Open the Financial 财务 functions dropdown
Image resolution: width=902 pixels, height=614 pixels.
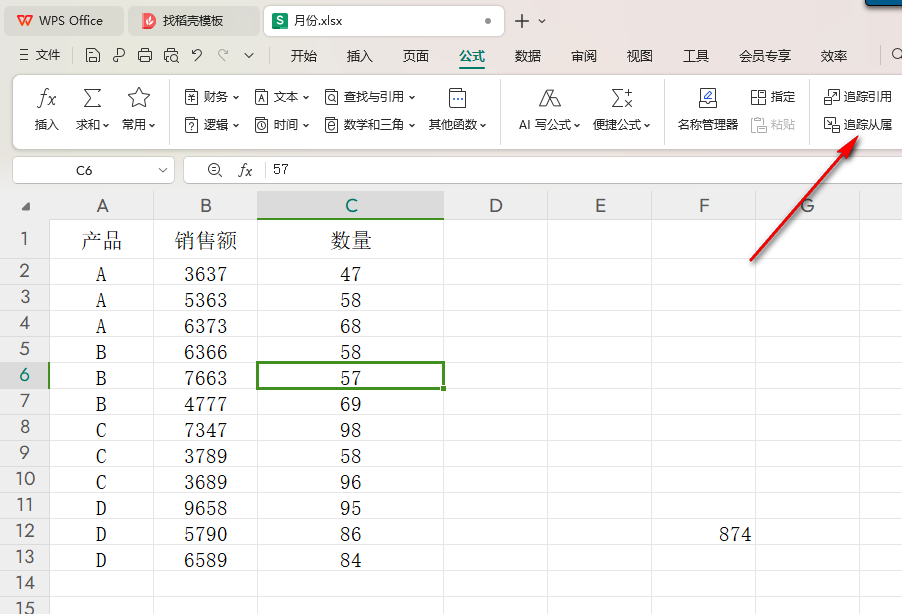tap(212, 97)
